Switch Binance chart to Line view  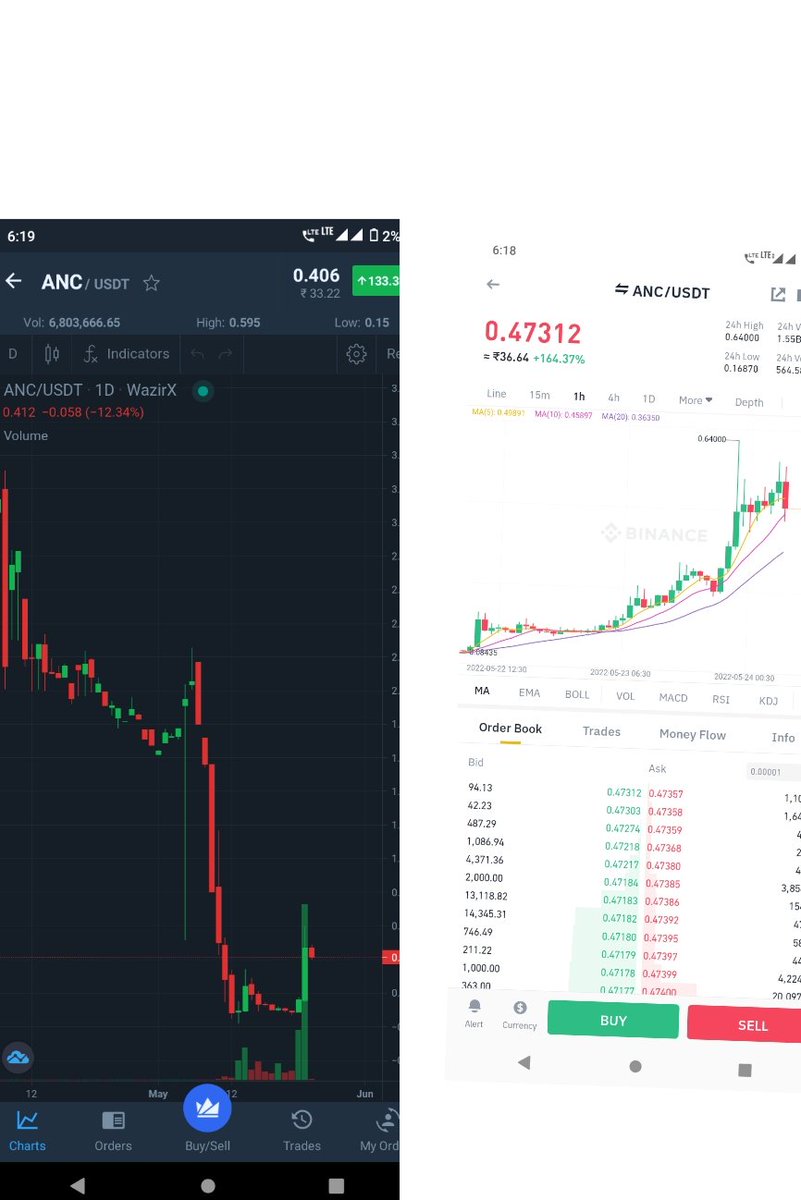coord(496,393)
